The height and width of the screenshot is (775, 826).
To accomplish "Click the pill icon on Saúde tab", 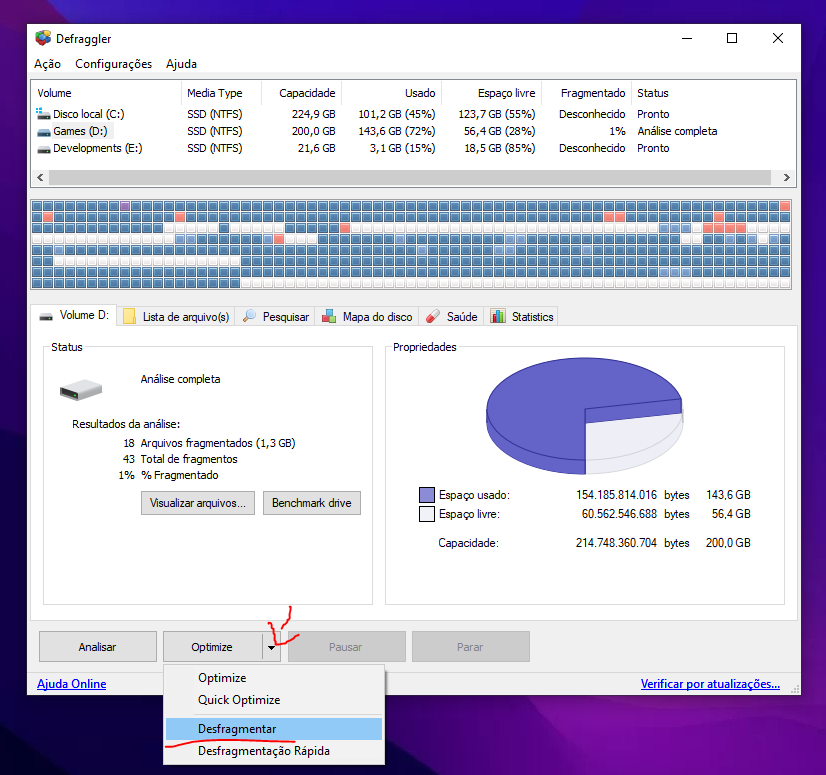I will [433, 316].
